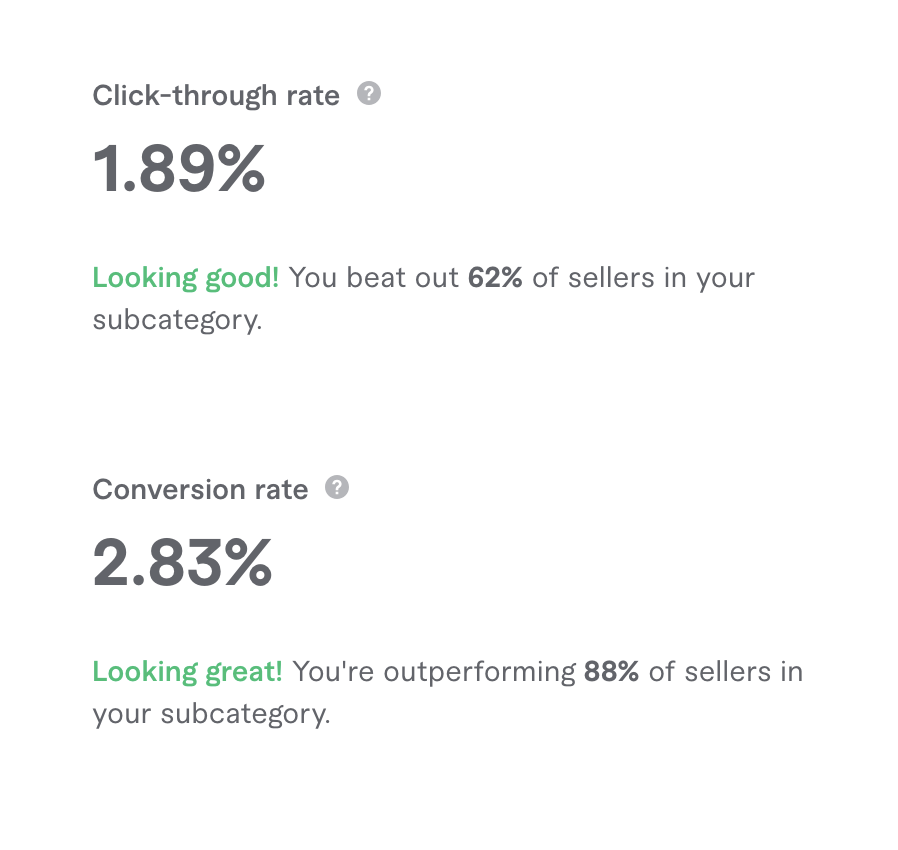Select the bold 62% figure
This screenshot has width=898, height=850.
495,278
